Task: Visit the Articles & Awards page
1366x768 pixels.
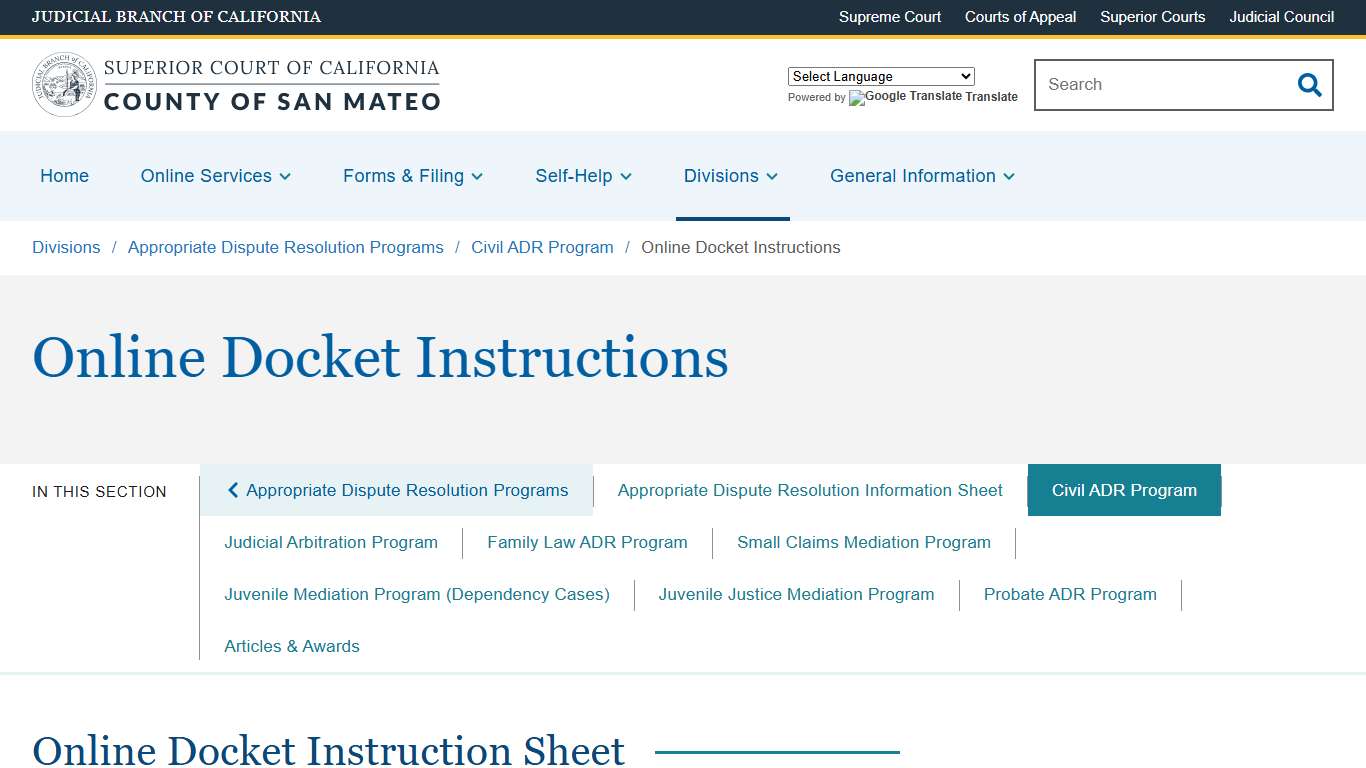Action: pos(291,646)
